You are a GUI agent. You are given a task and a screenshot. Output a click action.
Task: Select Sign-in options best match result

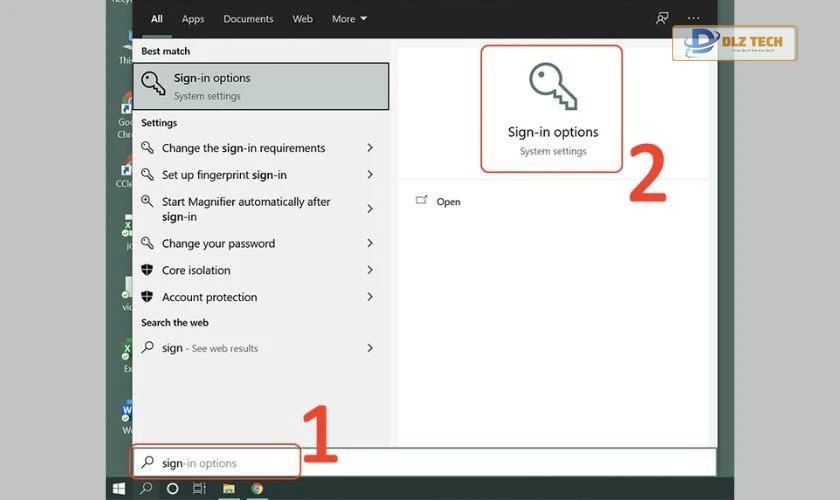tap(261, 86)
